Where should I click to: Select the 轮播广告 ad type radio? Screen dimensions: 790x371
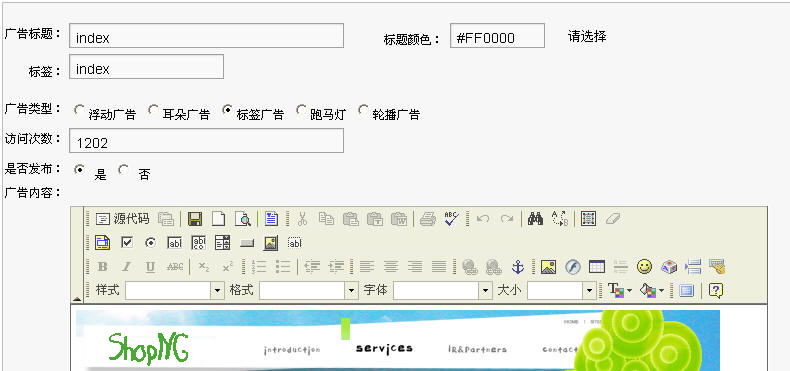363,109
